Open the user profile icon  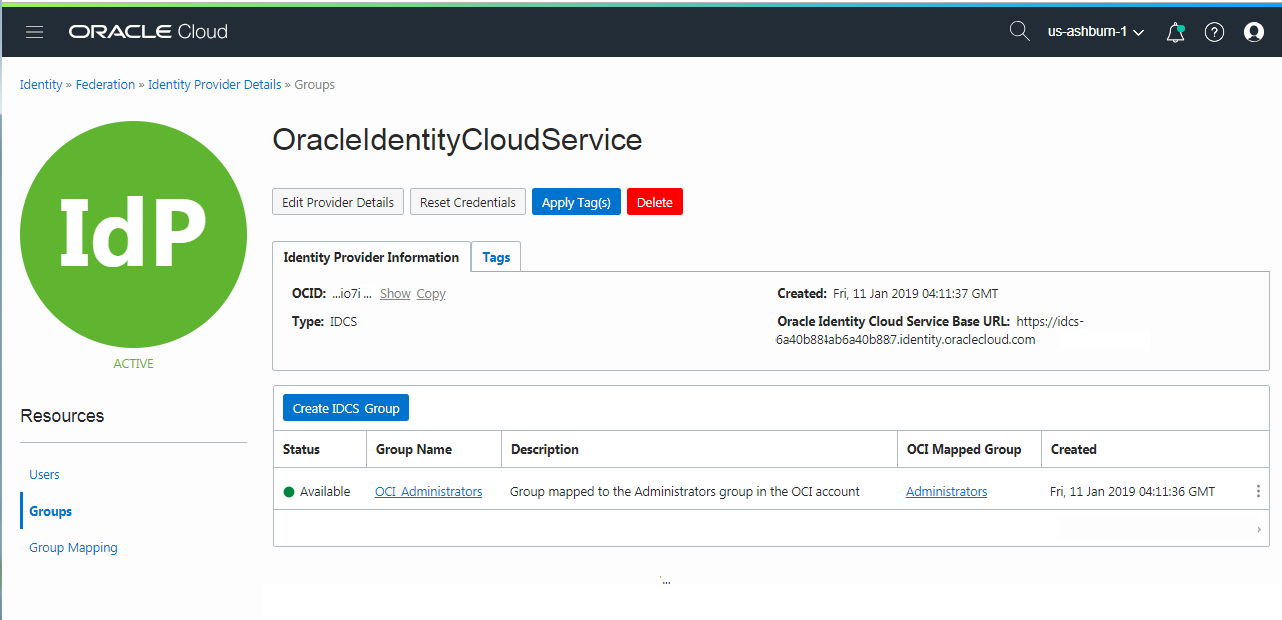coord(1253,31)
